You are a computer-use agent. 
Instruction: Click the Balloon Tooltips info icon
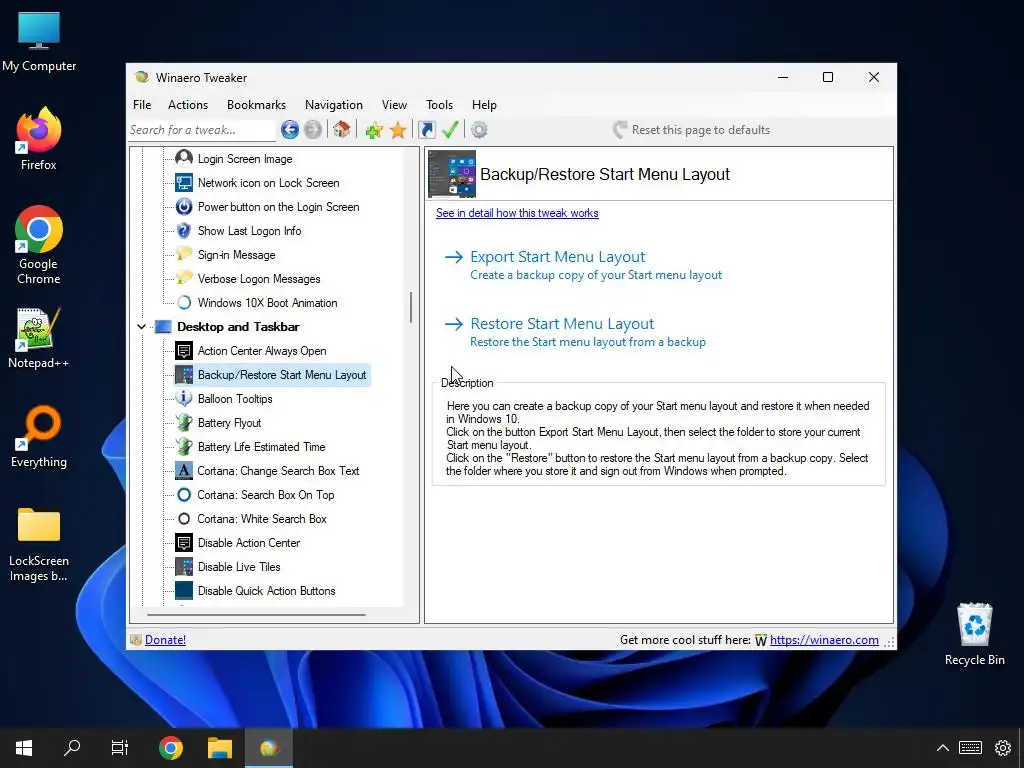(x=184, y=398)
